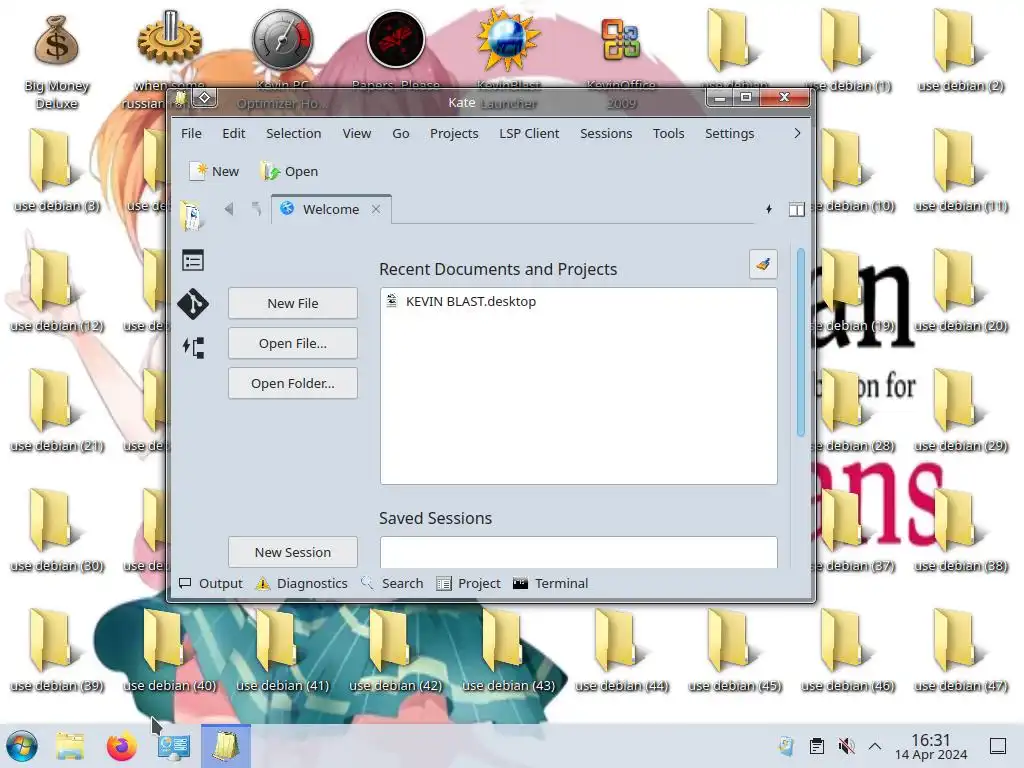Click the quick open lightning icon
This screenshot has width=1024, height=768.
769,210
